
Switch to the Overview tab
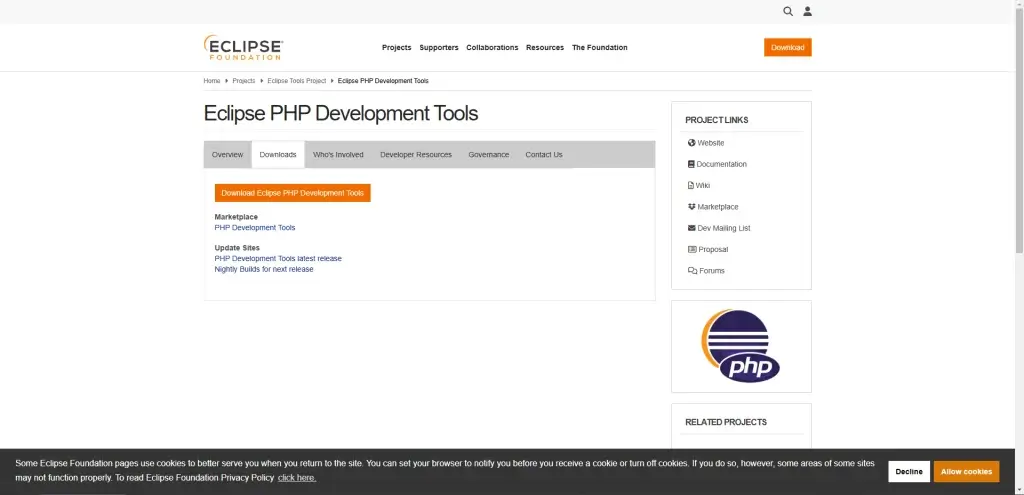click(227, 155)
